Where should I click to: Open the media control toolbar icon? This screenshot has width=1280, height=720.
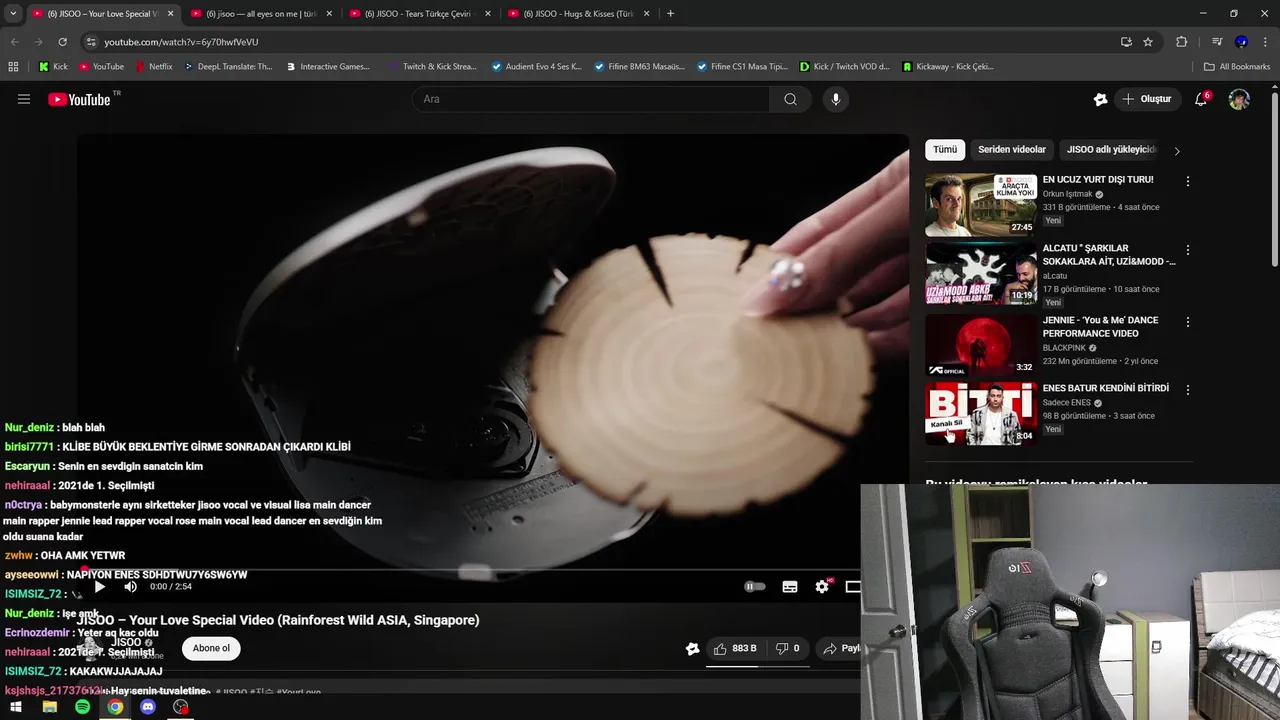[1216, 42]
